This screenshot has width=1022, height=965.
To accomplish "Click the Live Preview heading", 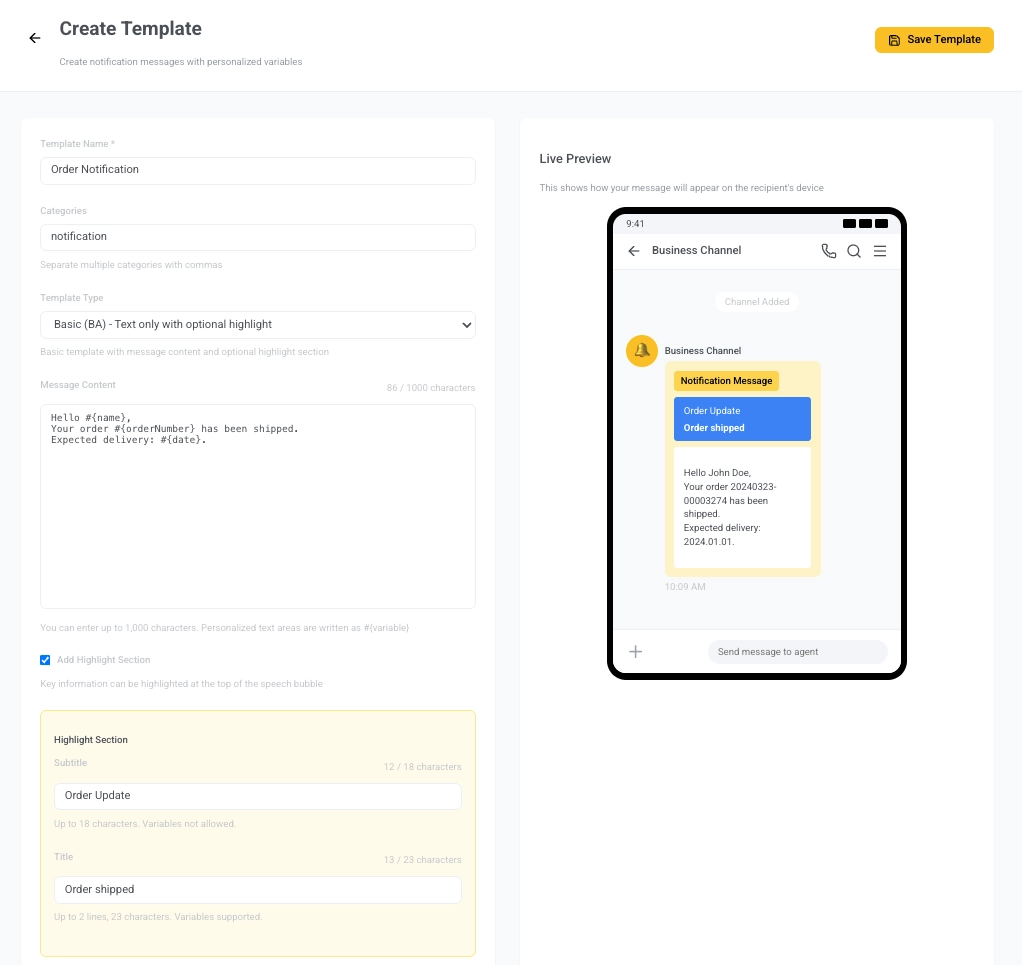I will pyautogui.click(x=575, y=158).
